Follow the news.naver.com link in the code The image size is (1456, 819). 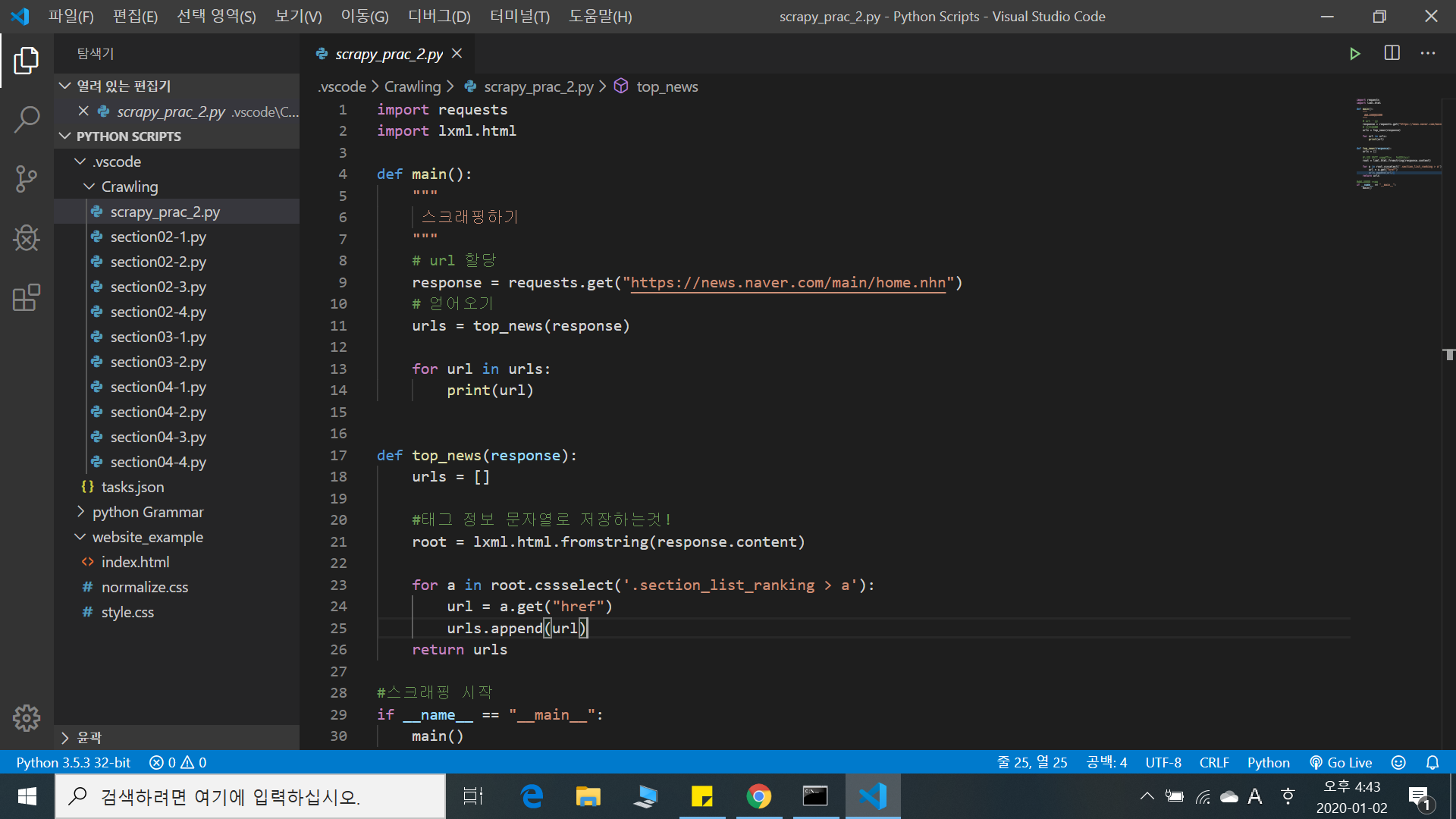[x=789, y=282]
